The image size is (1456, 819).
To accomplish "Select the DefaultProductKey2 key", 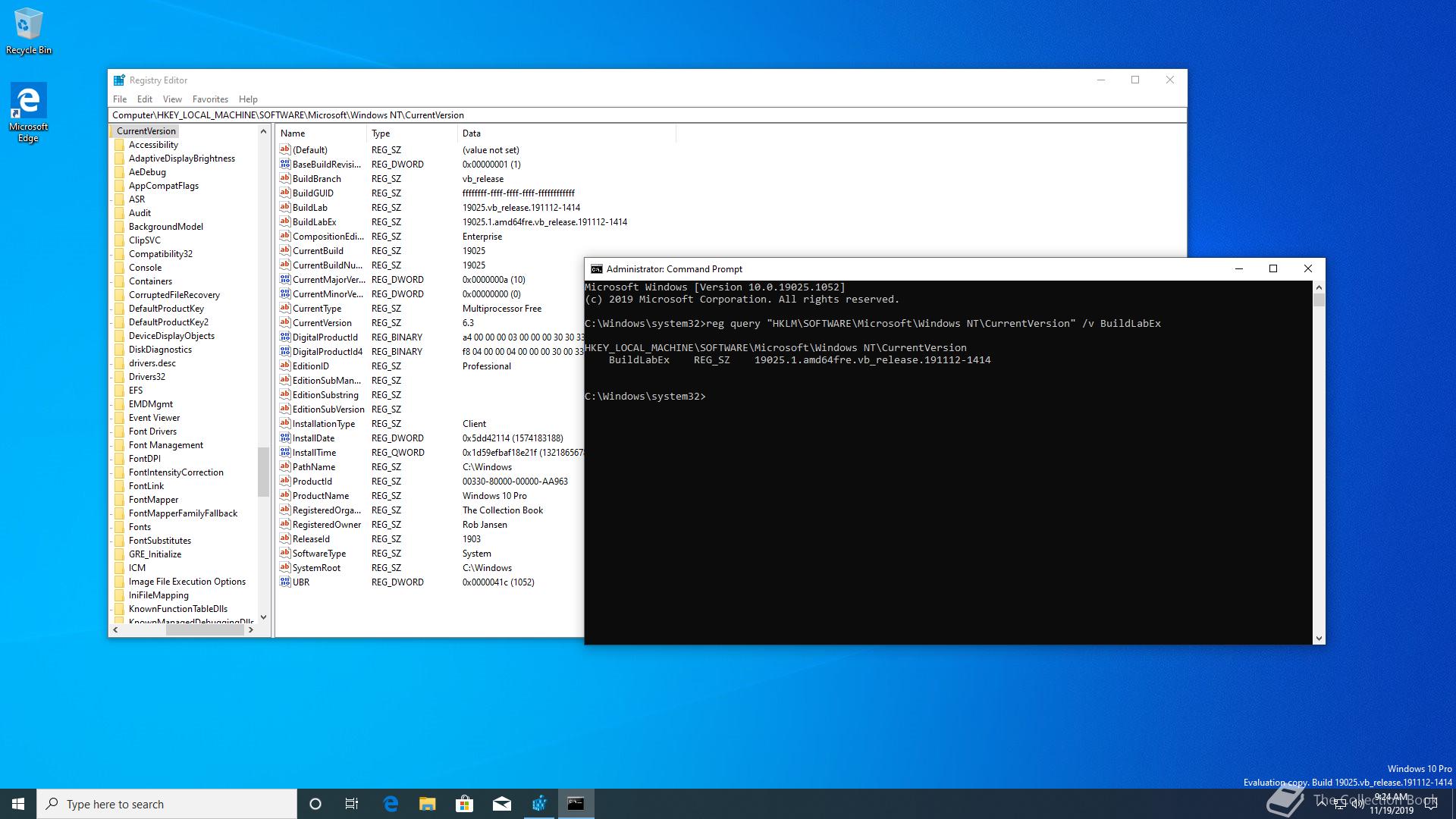I will pos(168,322).
